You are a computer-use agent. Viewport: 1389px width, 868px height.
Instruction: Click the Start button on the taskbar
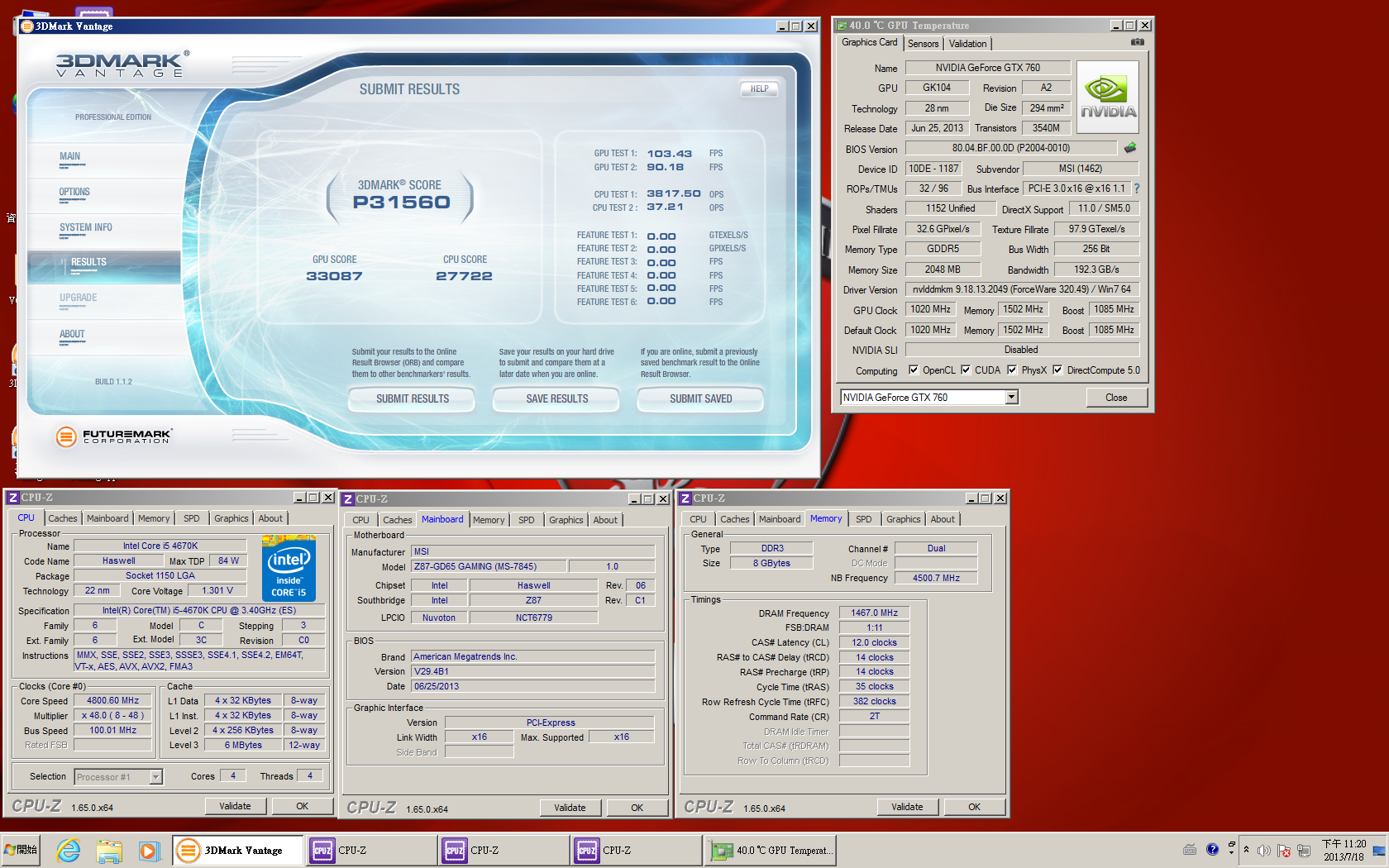point(21,850)
